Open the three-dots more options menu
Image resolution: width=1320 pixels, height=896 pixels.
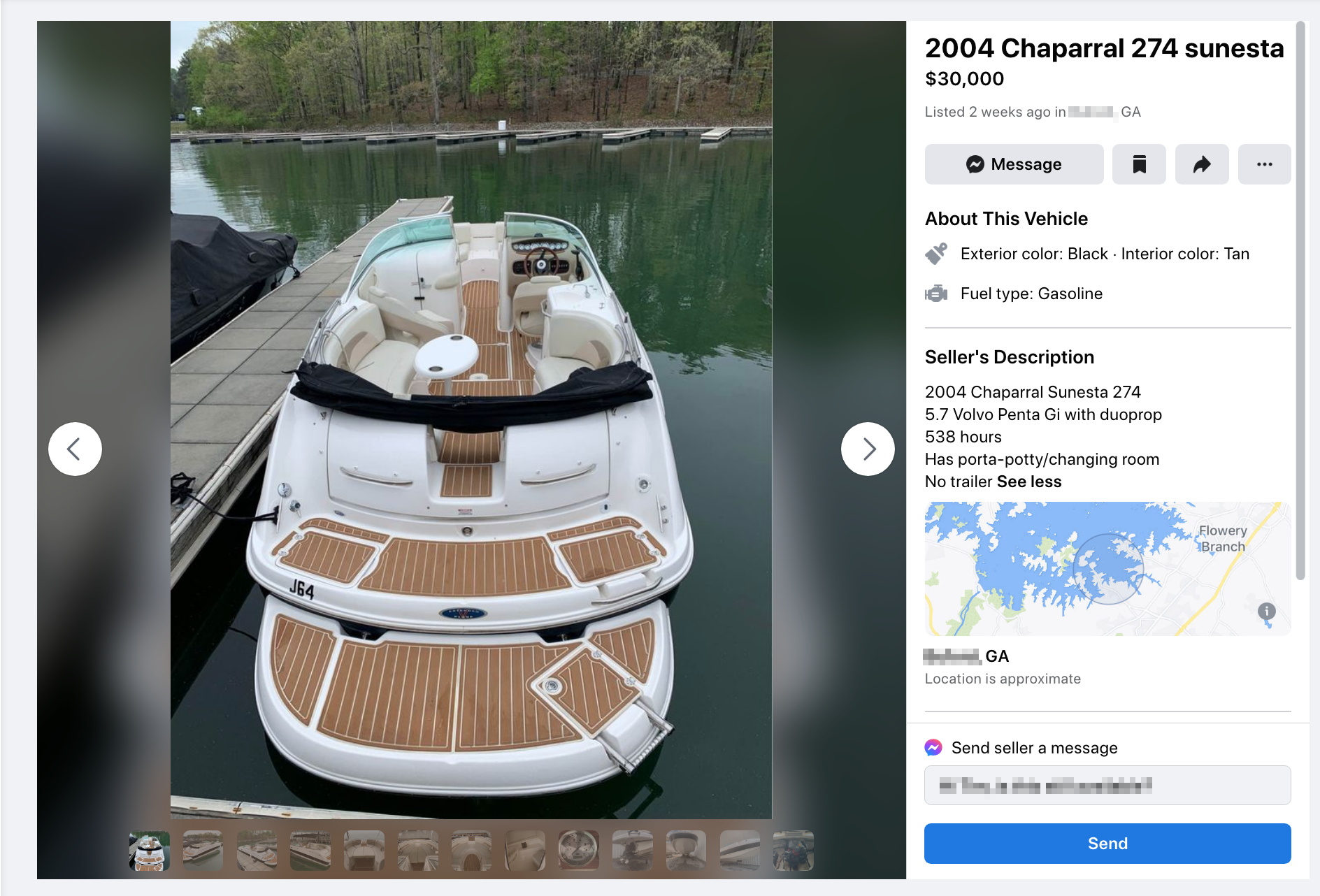pos(1264,164)
